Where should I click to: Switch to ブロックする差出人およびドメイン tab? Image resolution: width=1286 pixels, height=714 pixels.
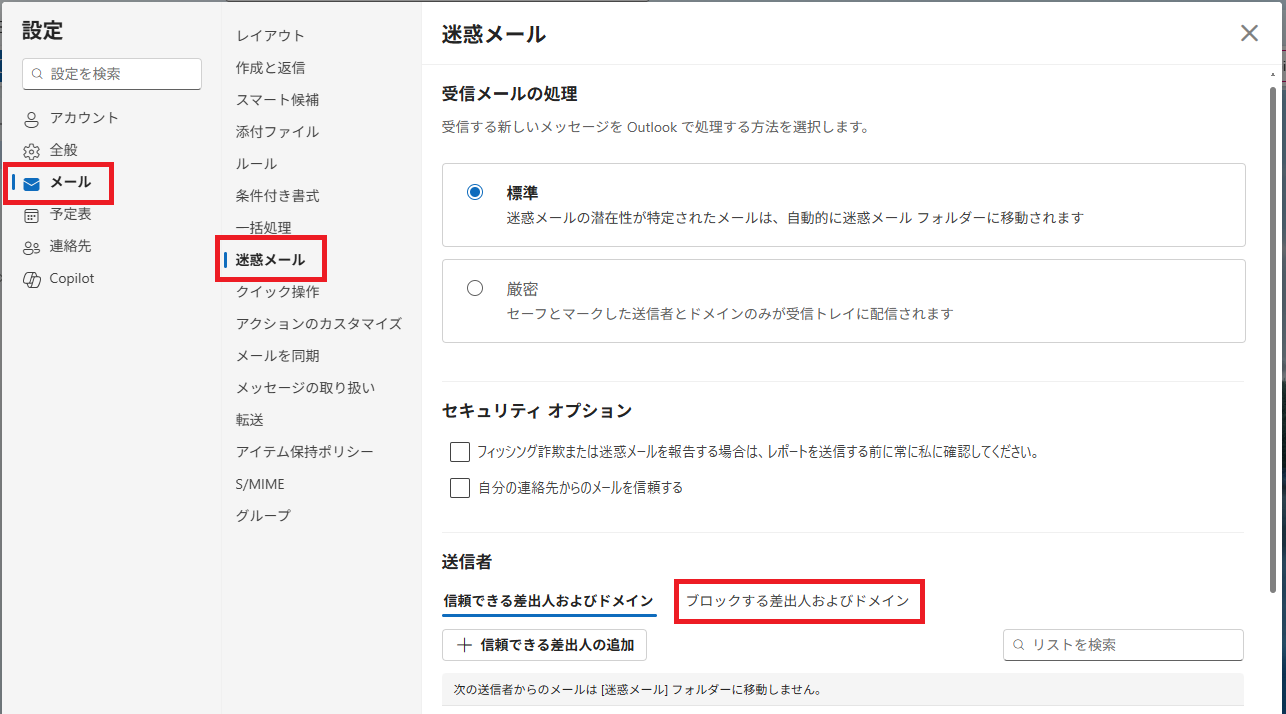[x=797, y=601]
